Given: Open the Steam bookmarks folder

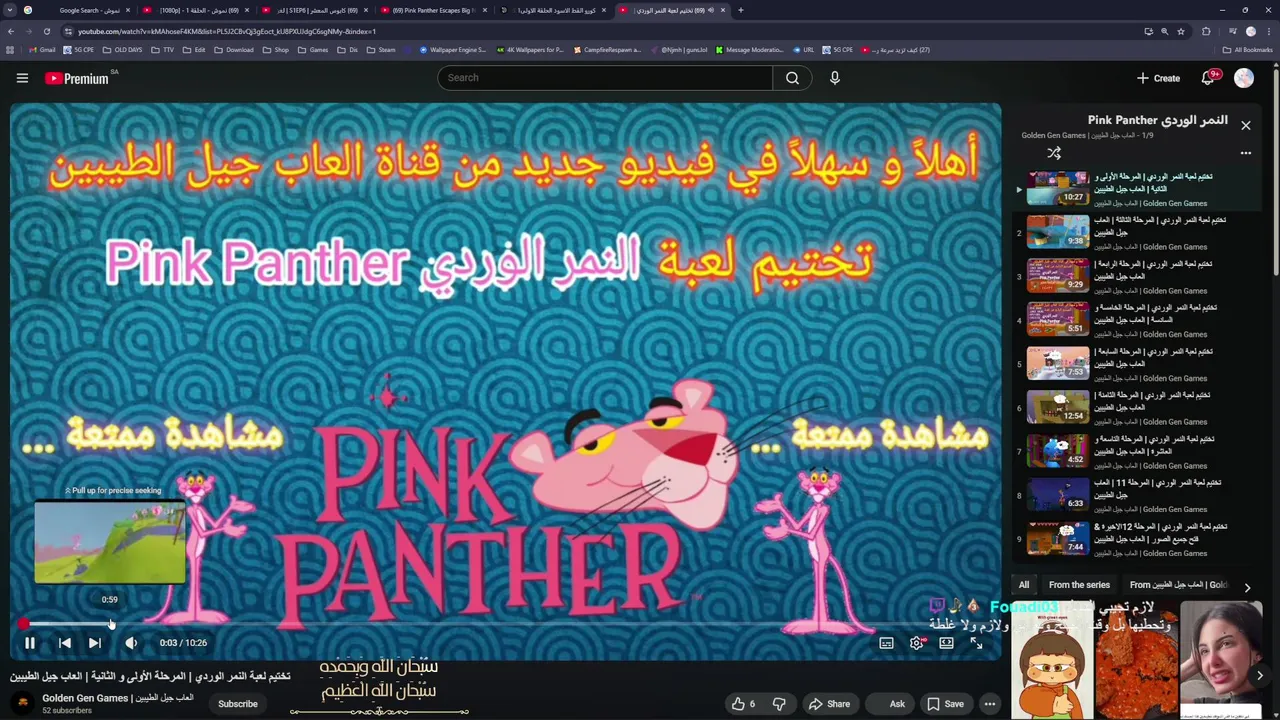Looking at the screenshot, I should 381,50.
